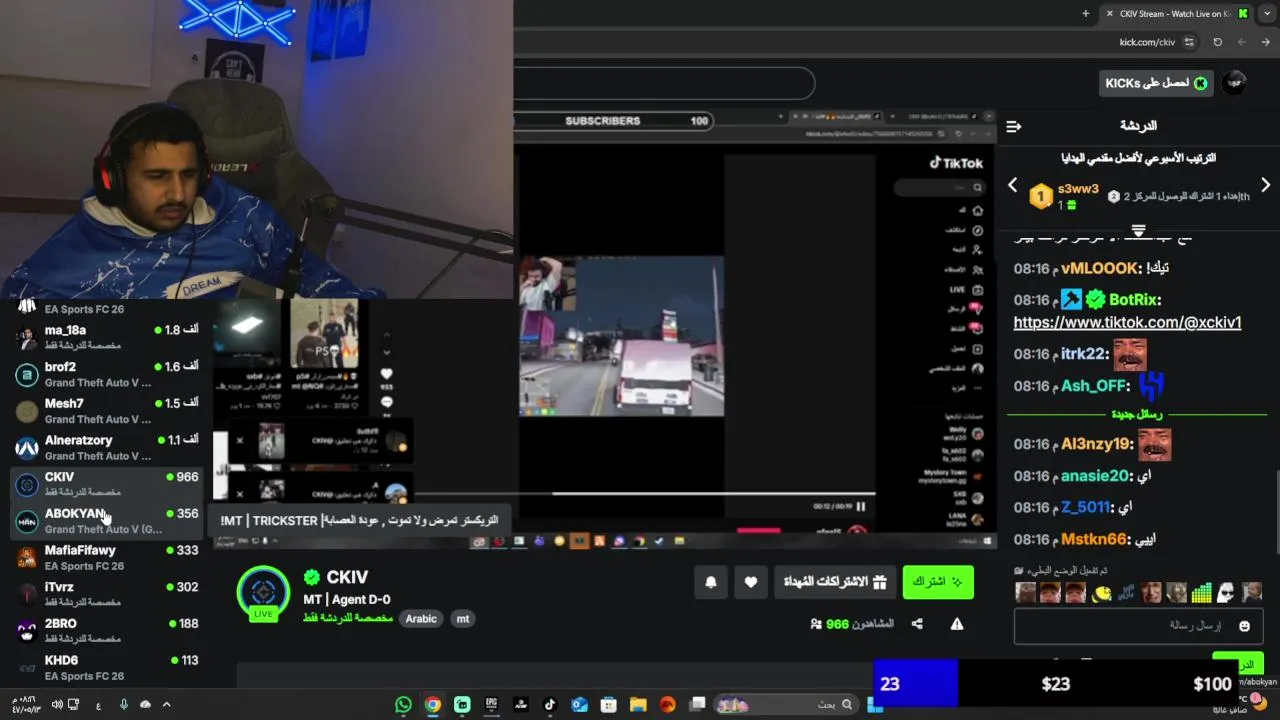Click the gifted subscriptions button

coord(835,582)
